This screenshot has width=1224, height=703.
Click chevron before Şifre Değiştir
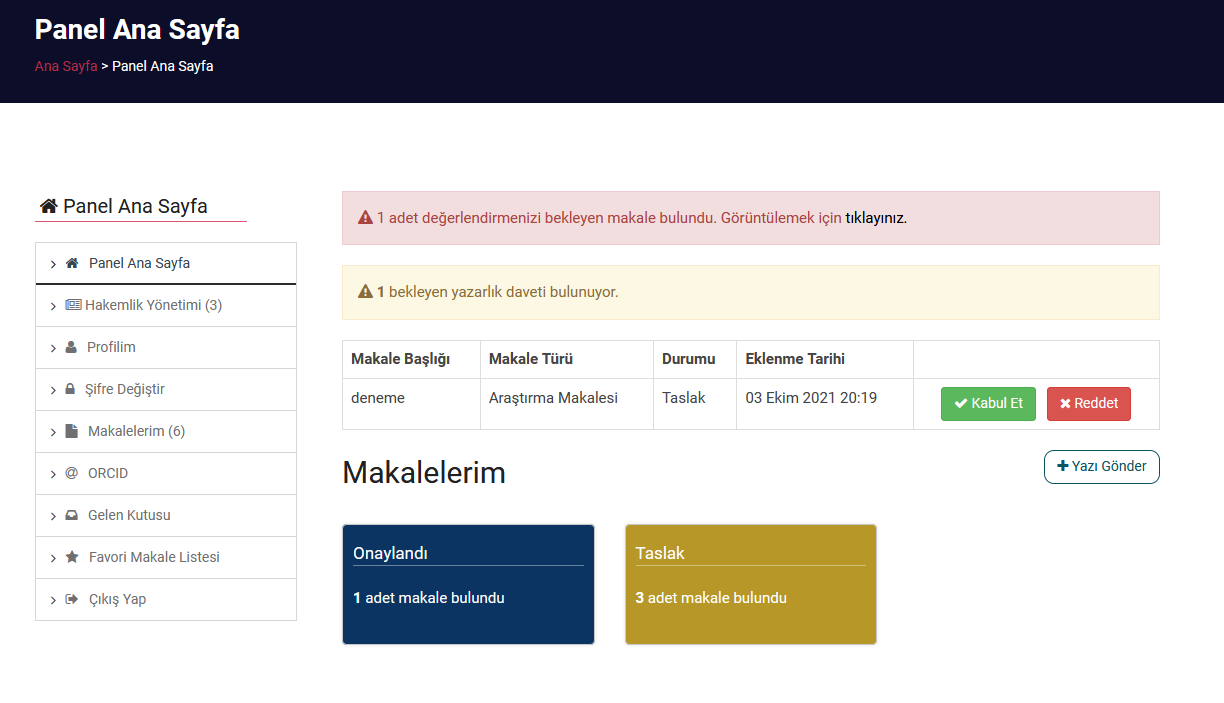[53, 390]
